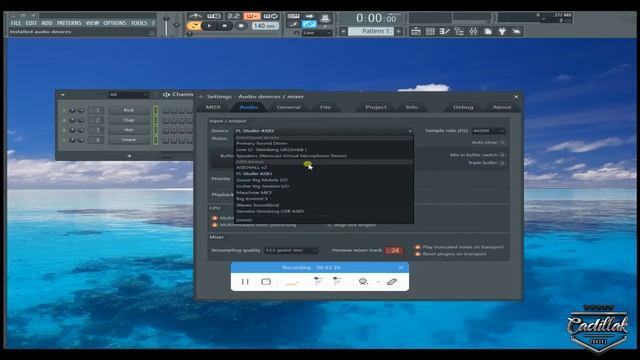Toggle the Auto close option
640x360 pixels.
point(502,142)
